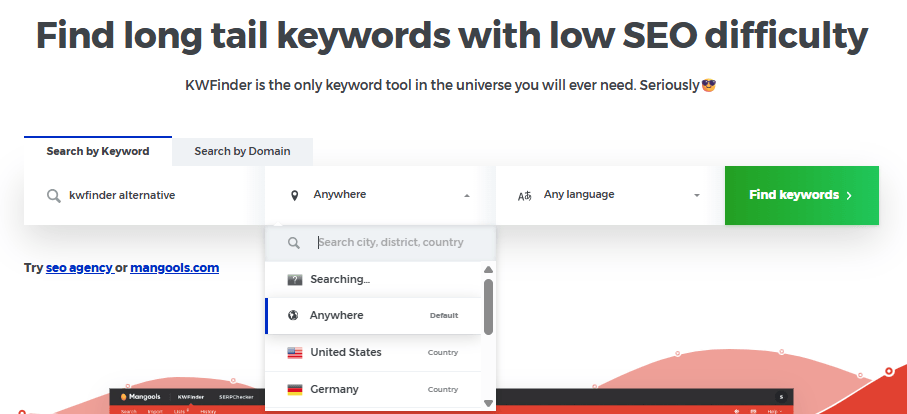
Task: Select the 'Searching...' list entry
Action: 373,280
